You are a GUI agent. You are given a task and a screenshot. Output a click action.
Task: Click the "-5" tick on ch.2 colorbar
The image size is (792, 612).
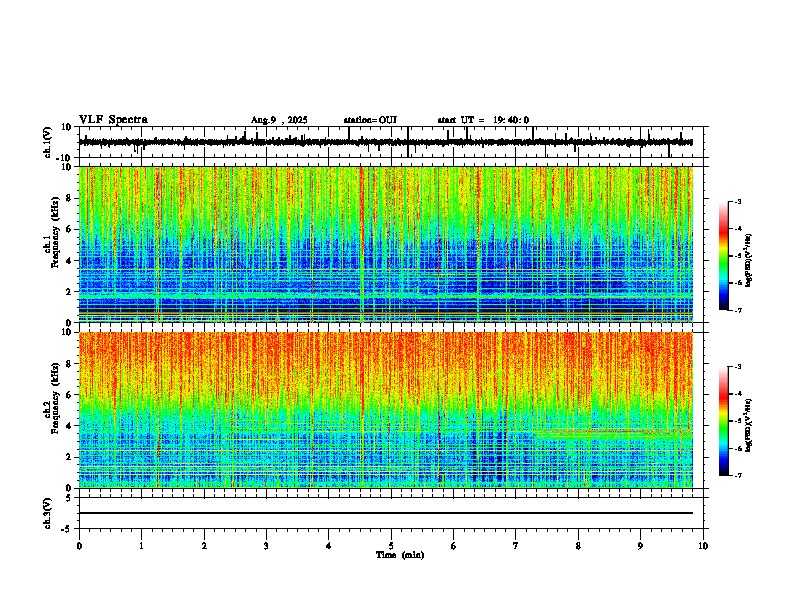pos(738,421)
